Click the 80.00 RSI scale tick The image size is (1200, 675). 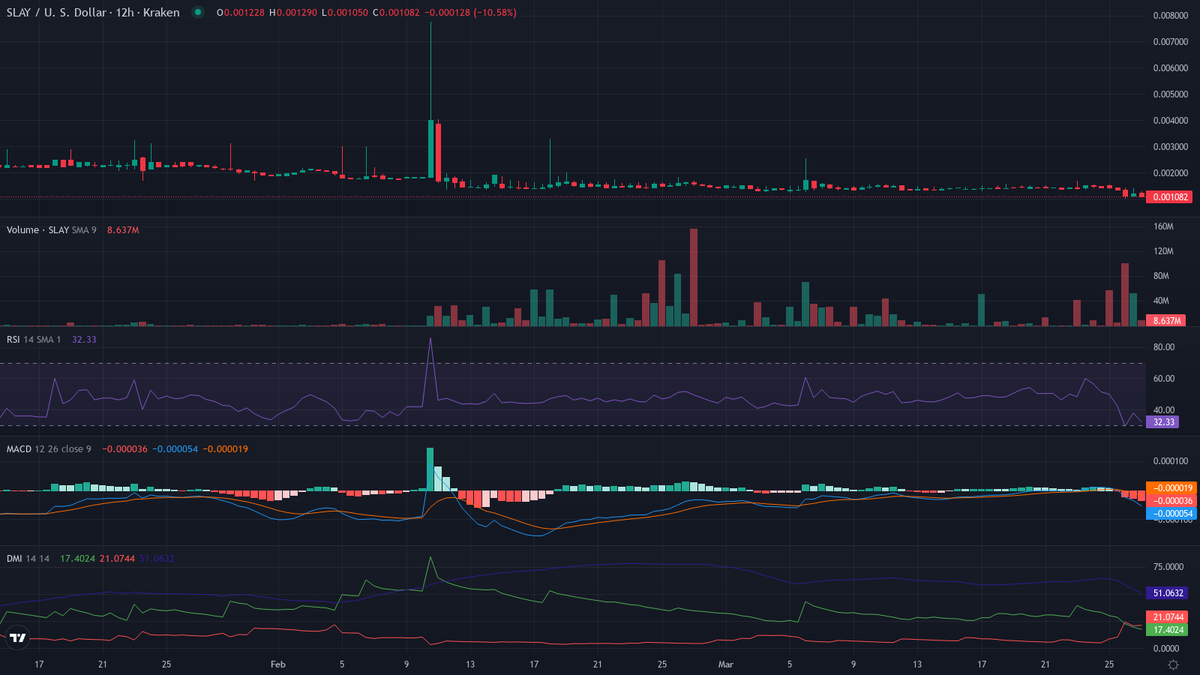click(x=1163, y=347)
